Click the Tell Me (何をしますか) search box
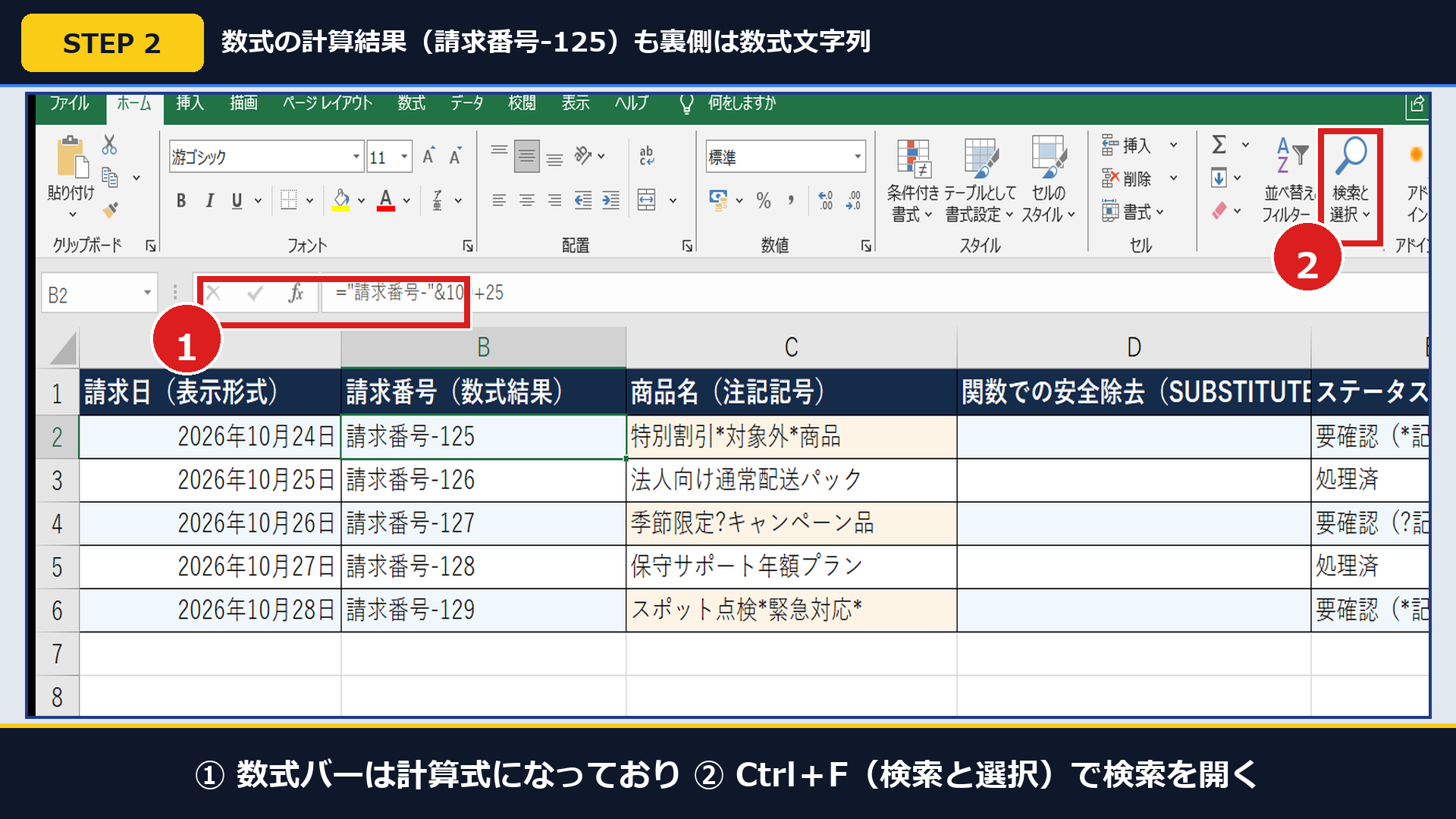Viewport: 1456px width, 819px height. pyautogui.click(x=742, y=103)
